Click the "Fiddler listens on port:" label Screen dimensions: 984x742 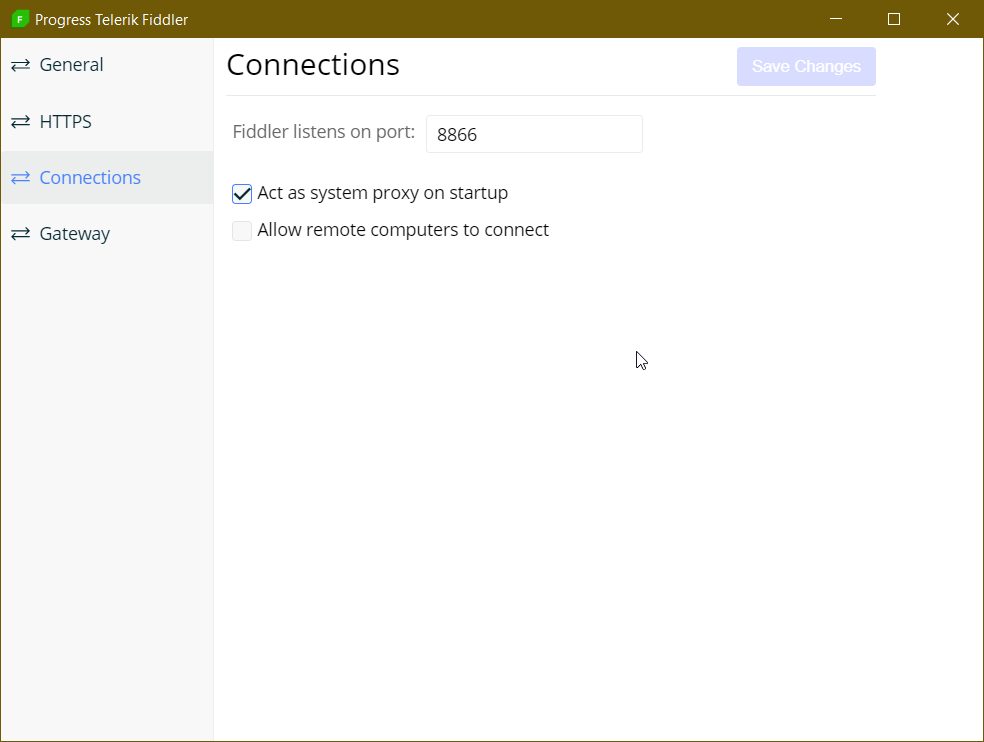(x=323, y=132)
